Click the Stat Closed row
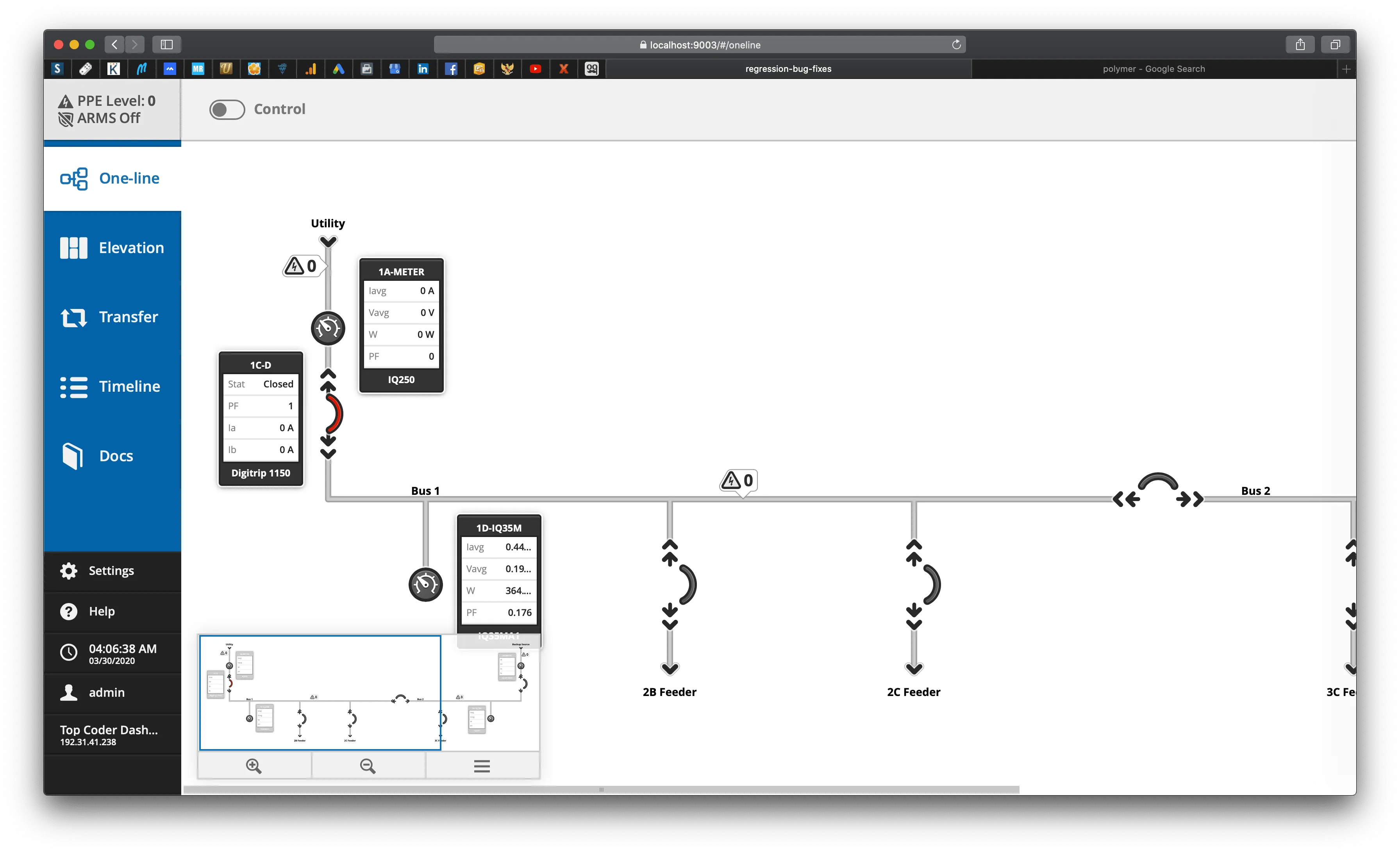Image resolution: width=1400 pixels, height=853 pixels. [x=261, y=384]
